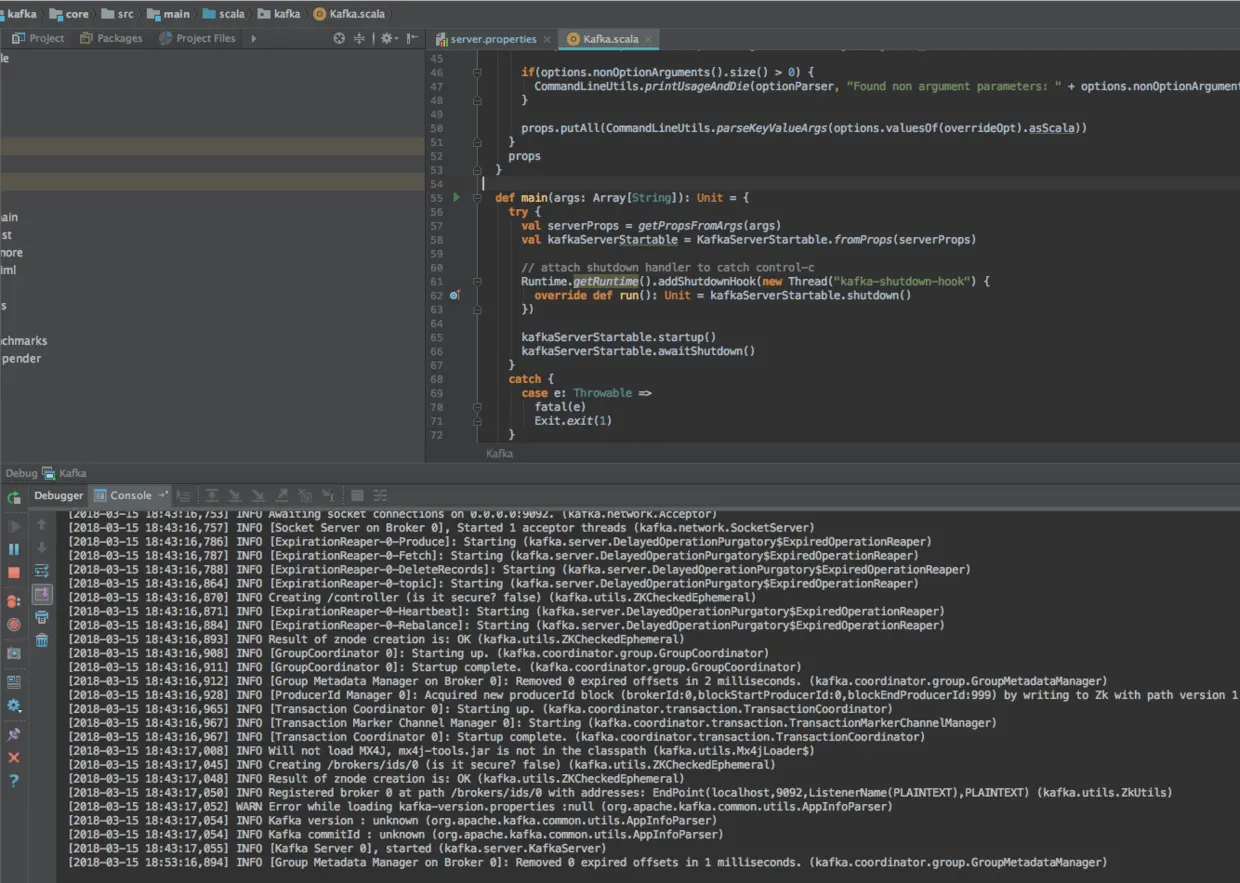Rerun the Kafka debug session

tap(14, 497)
